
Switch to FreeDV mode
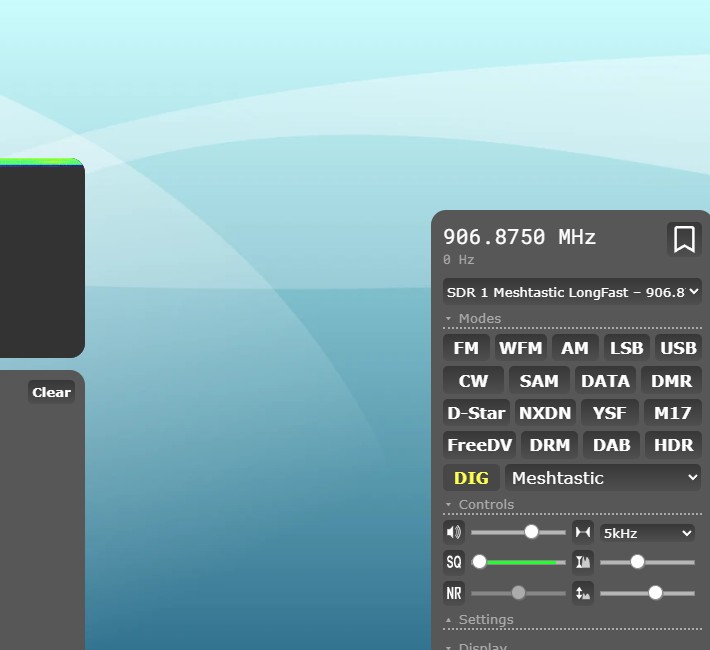point(480,445)
